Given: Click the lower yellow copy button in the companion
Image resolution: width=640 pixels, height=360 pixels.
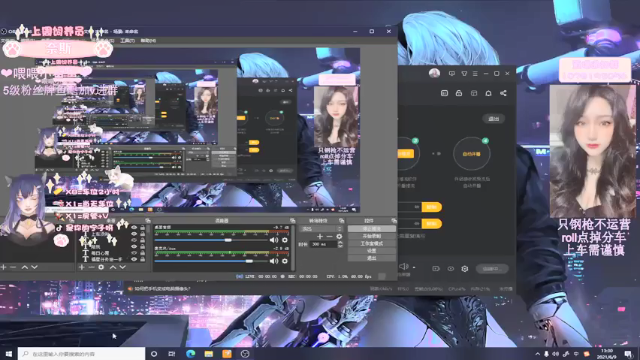Looking at the screenshot, I should (431, 223).
